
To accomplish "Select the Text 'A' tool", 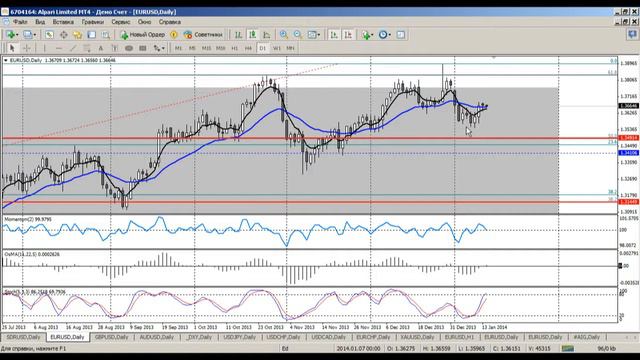I will 101,48.
